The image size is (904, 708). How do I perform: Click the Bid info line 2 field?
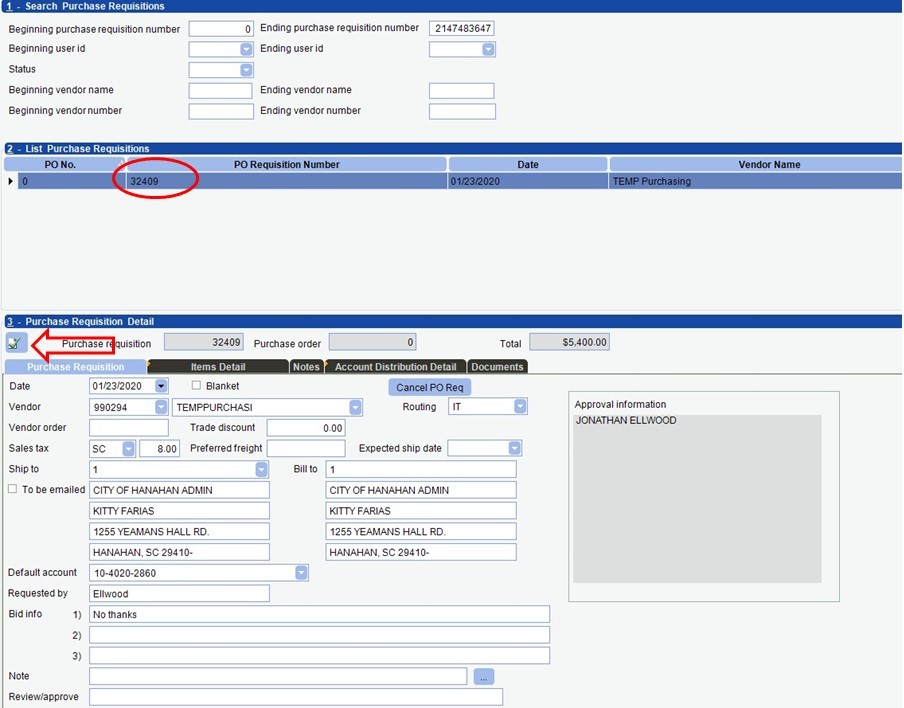tap(319, 635)
